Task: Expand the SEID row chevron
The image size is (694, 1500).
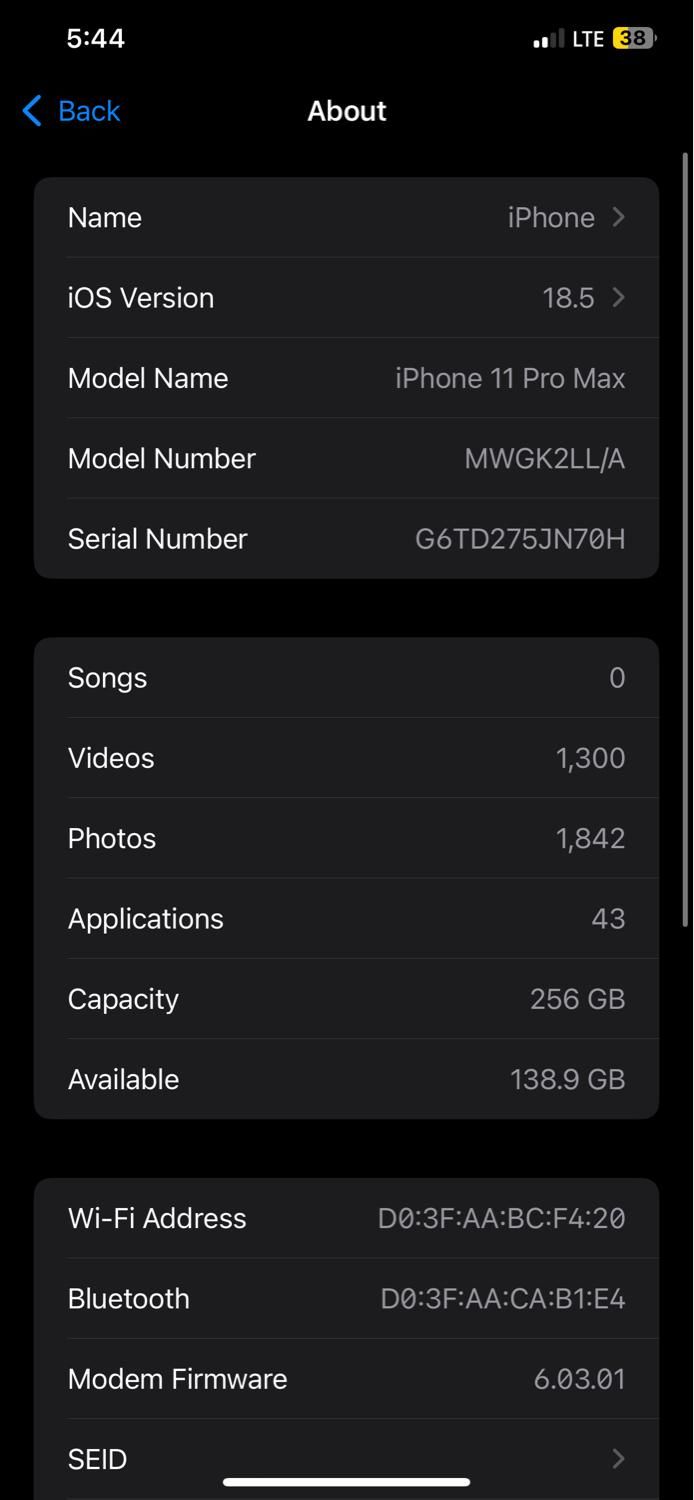Action: point(618,1459)
